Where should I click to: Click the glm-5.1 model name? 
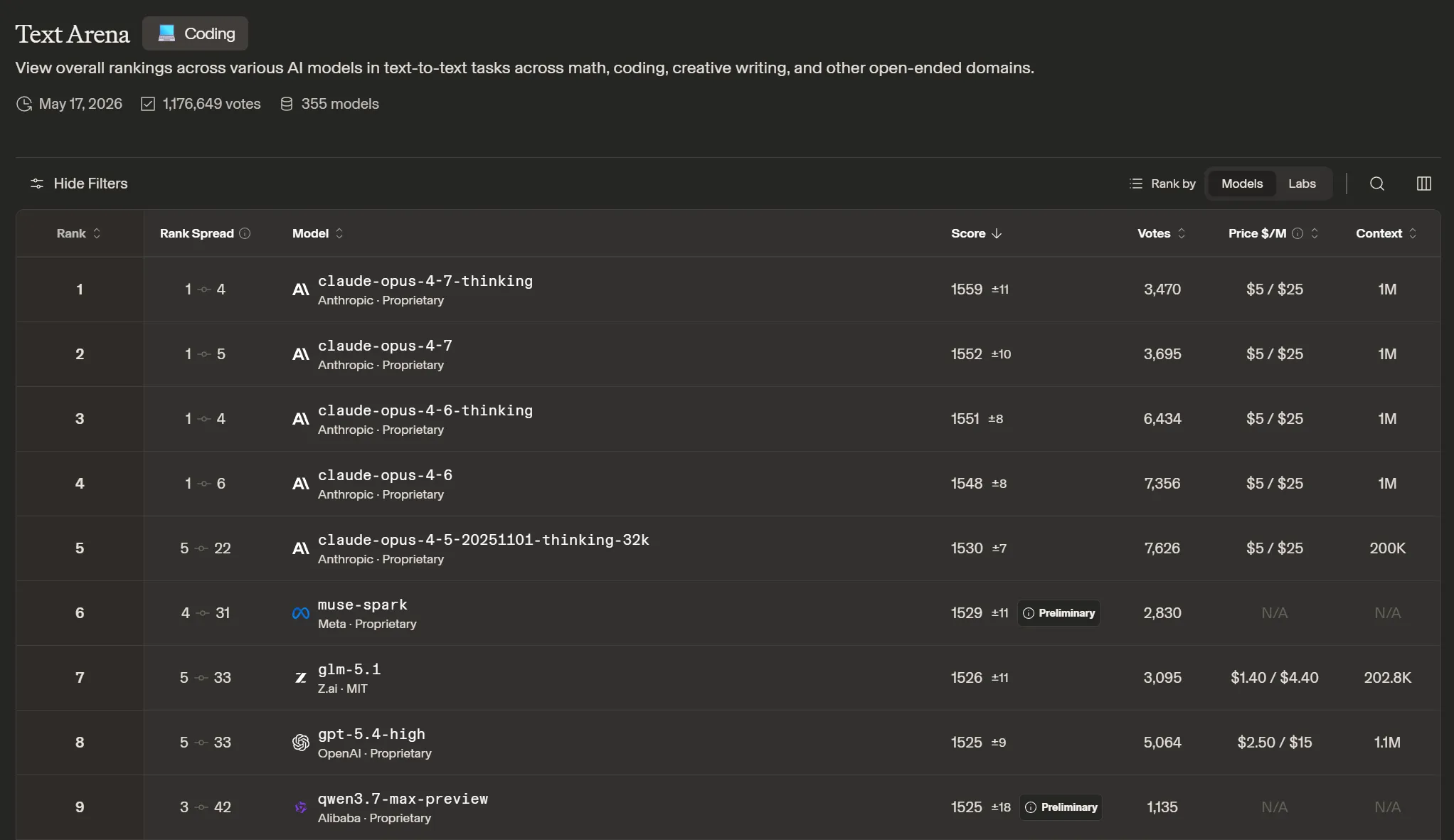tap(349, 669)
